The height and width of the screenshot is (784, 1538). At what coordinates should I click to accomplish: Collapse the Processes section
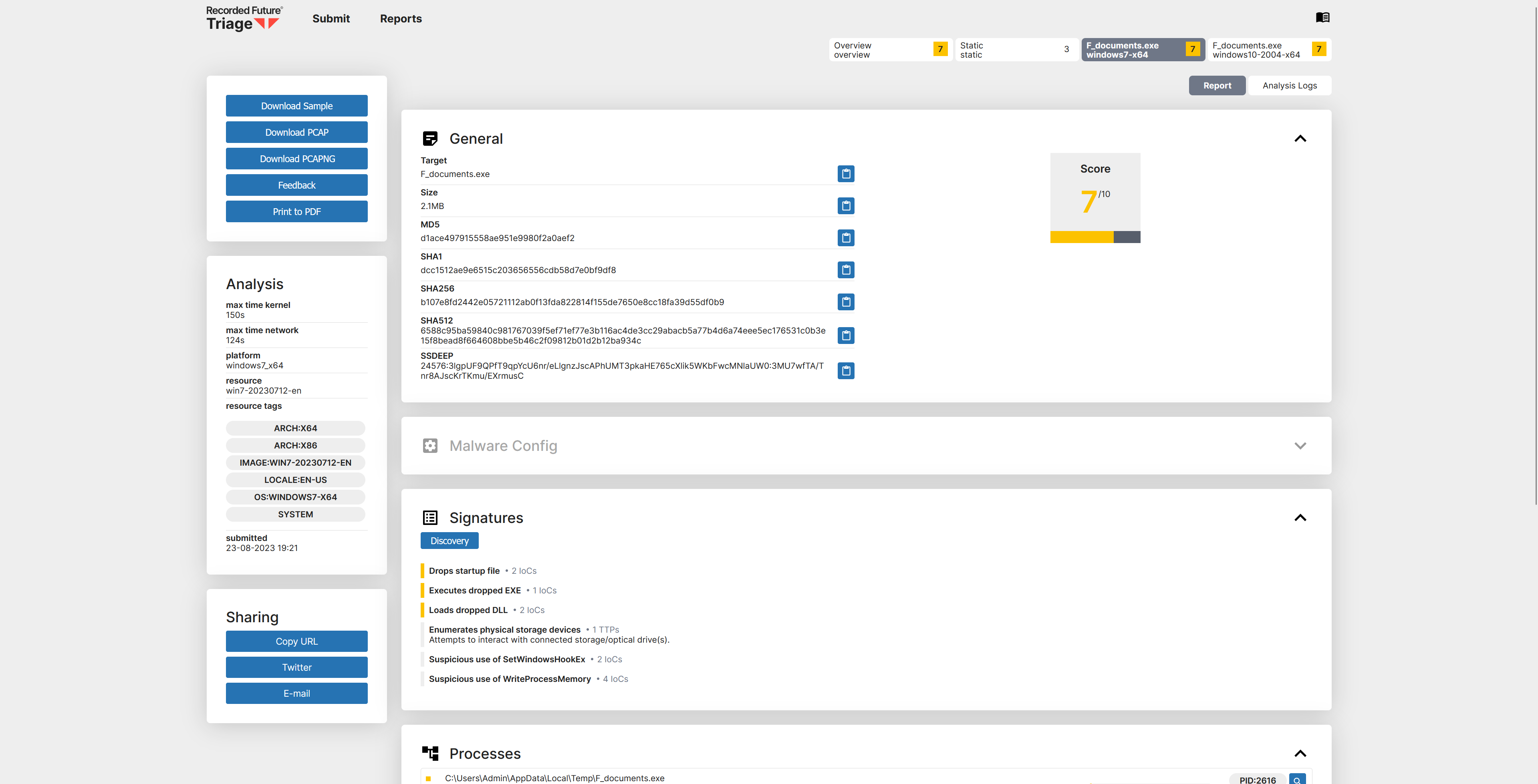coord(1300,754)
